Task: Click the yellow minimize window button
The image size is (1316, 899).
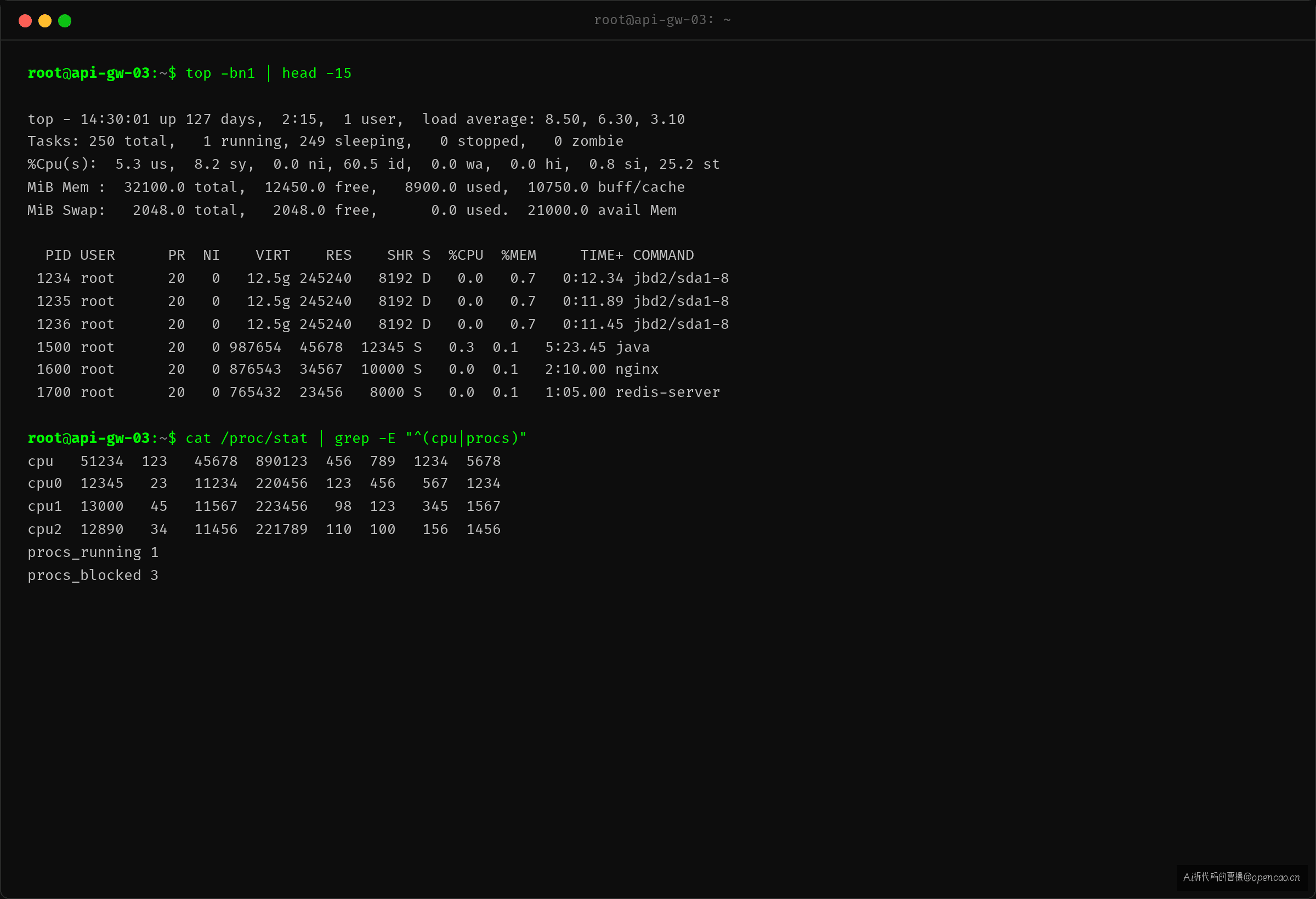Action: tap(45, 21)
